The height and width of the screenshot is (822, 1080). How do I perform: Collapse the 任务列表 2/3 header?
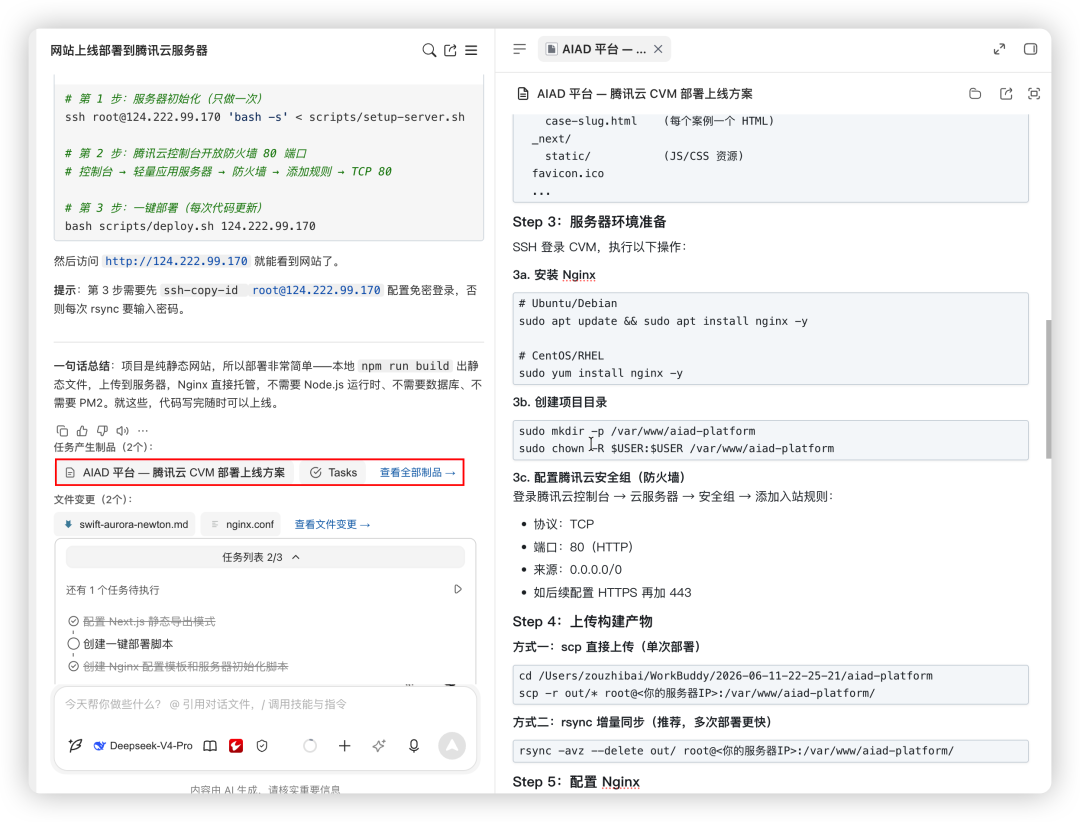coord(265,557)
